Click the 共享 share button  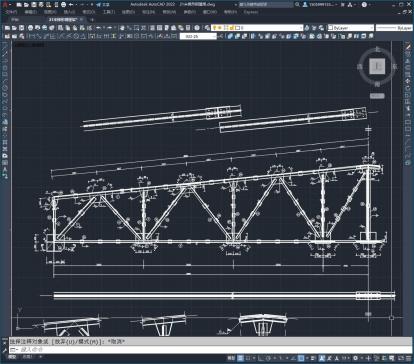point(103,5)
